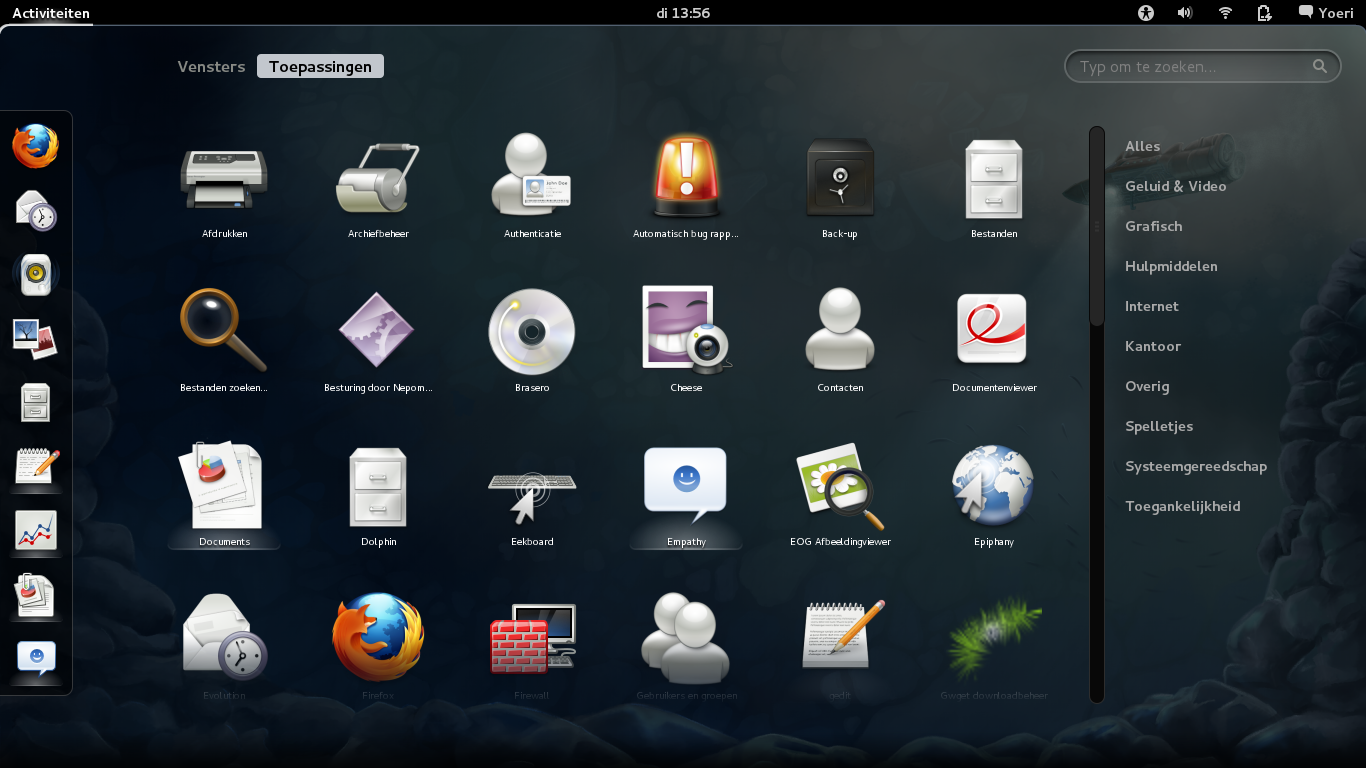Open the speaker music player in dash
The width and height of the screenshot is (1366, 768).
point(36,274)
